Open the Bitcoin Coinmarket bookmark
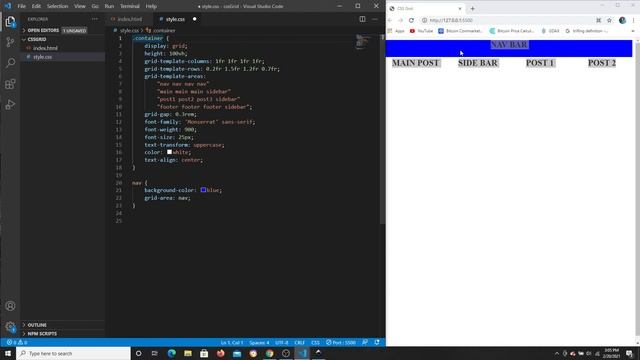The width and height of the screenshot is (640, 360). pyautogui.click(x=460, y=31)
